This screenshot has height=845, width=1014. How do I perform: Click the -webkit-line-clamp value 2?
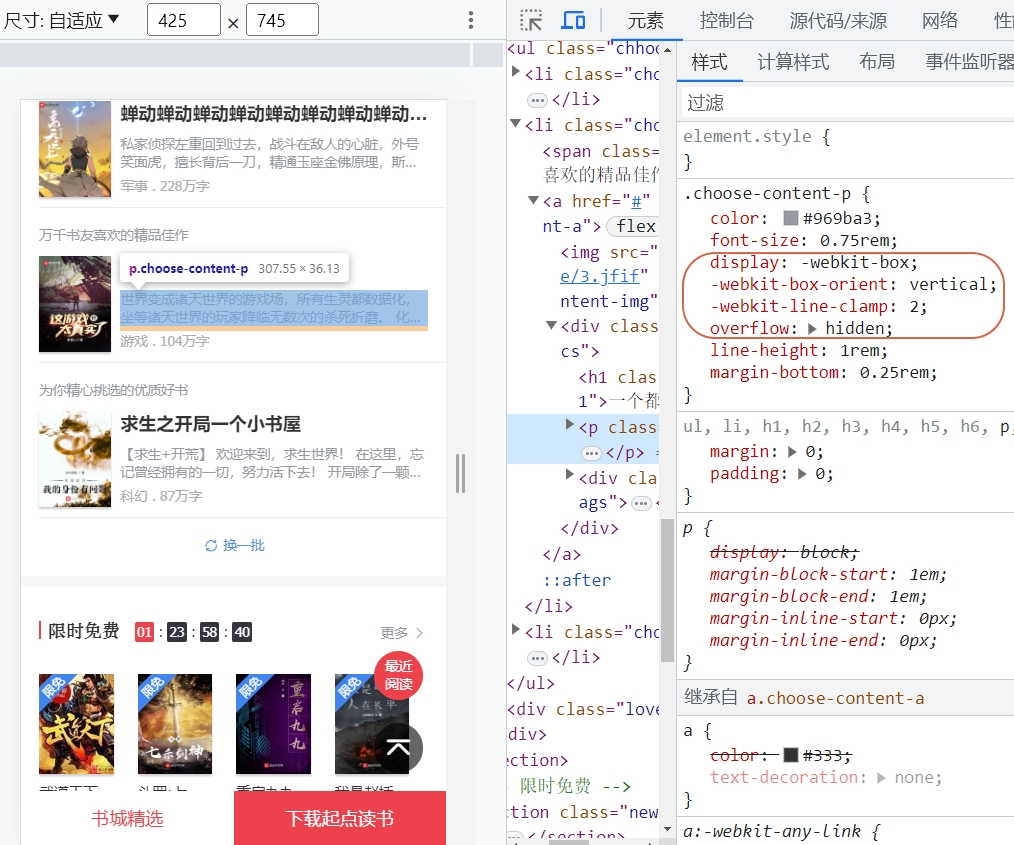tap(914, 306)
